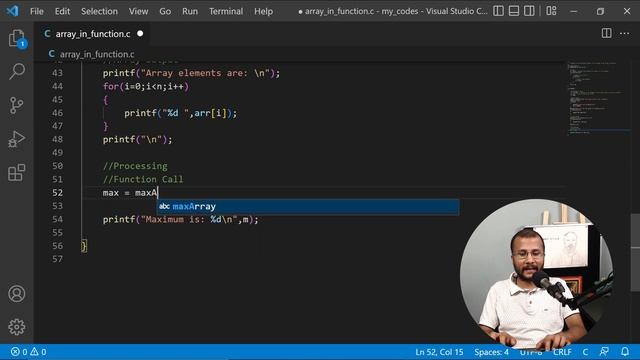The width and height of the screenshot is (640, 360).
Task: Open the Selection menu
Action: tap(99, 11)
